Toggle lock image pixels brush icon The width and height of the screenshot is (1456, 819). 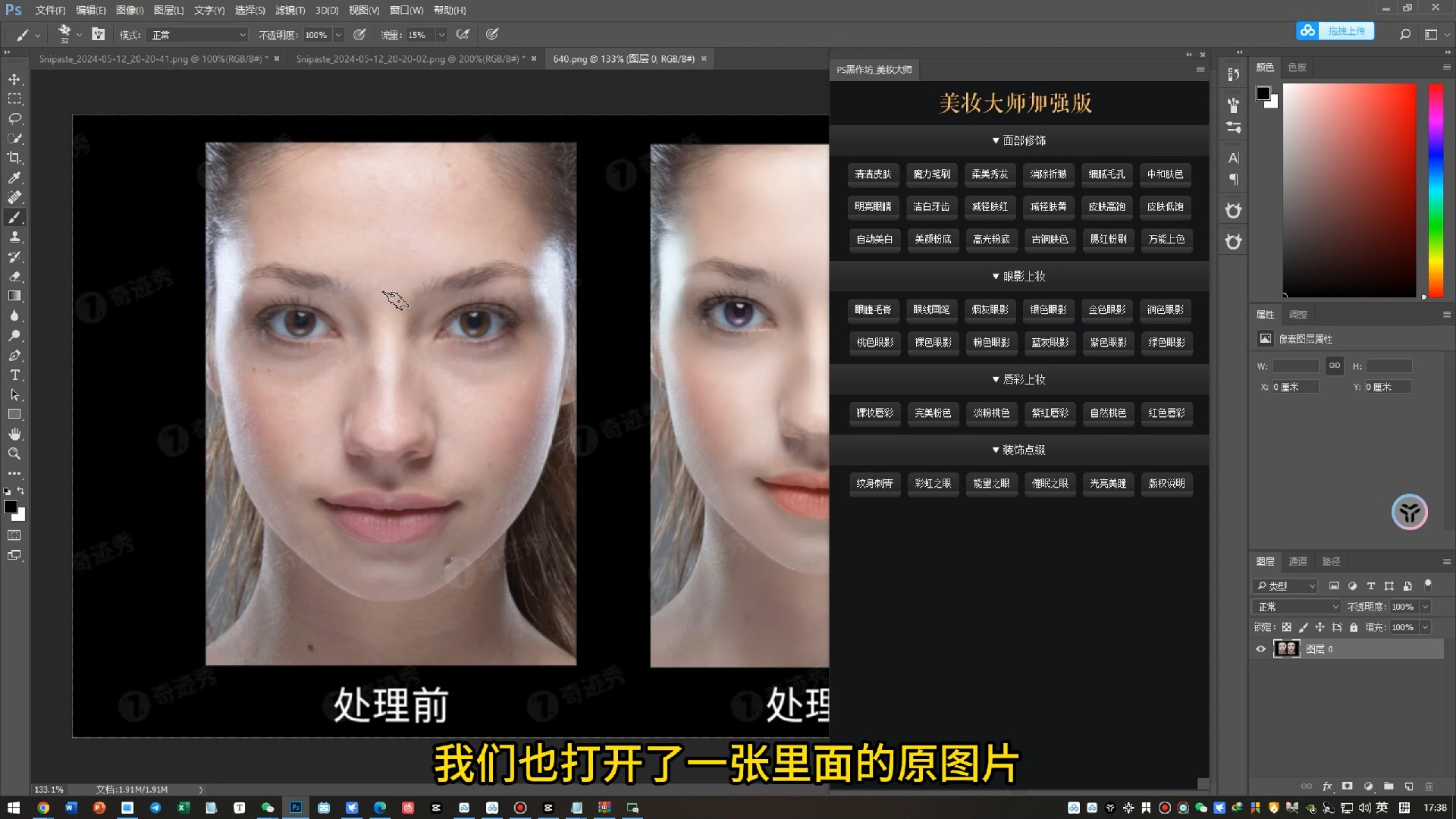click(1303, 627)
